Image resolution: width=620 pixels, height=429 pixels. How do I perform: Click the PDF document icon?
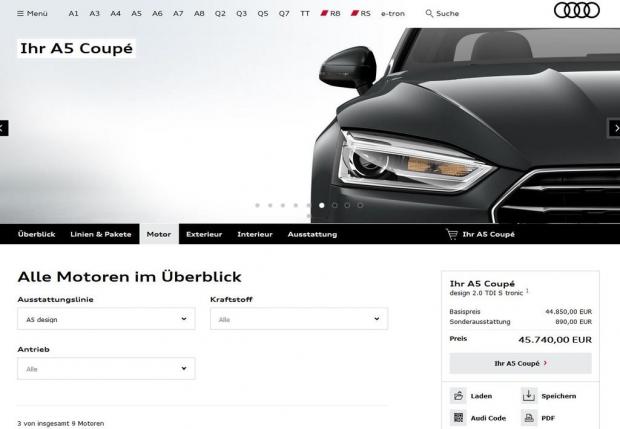(529, 417)
